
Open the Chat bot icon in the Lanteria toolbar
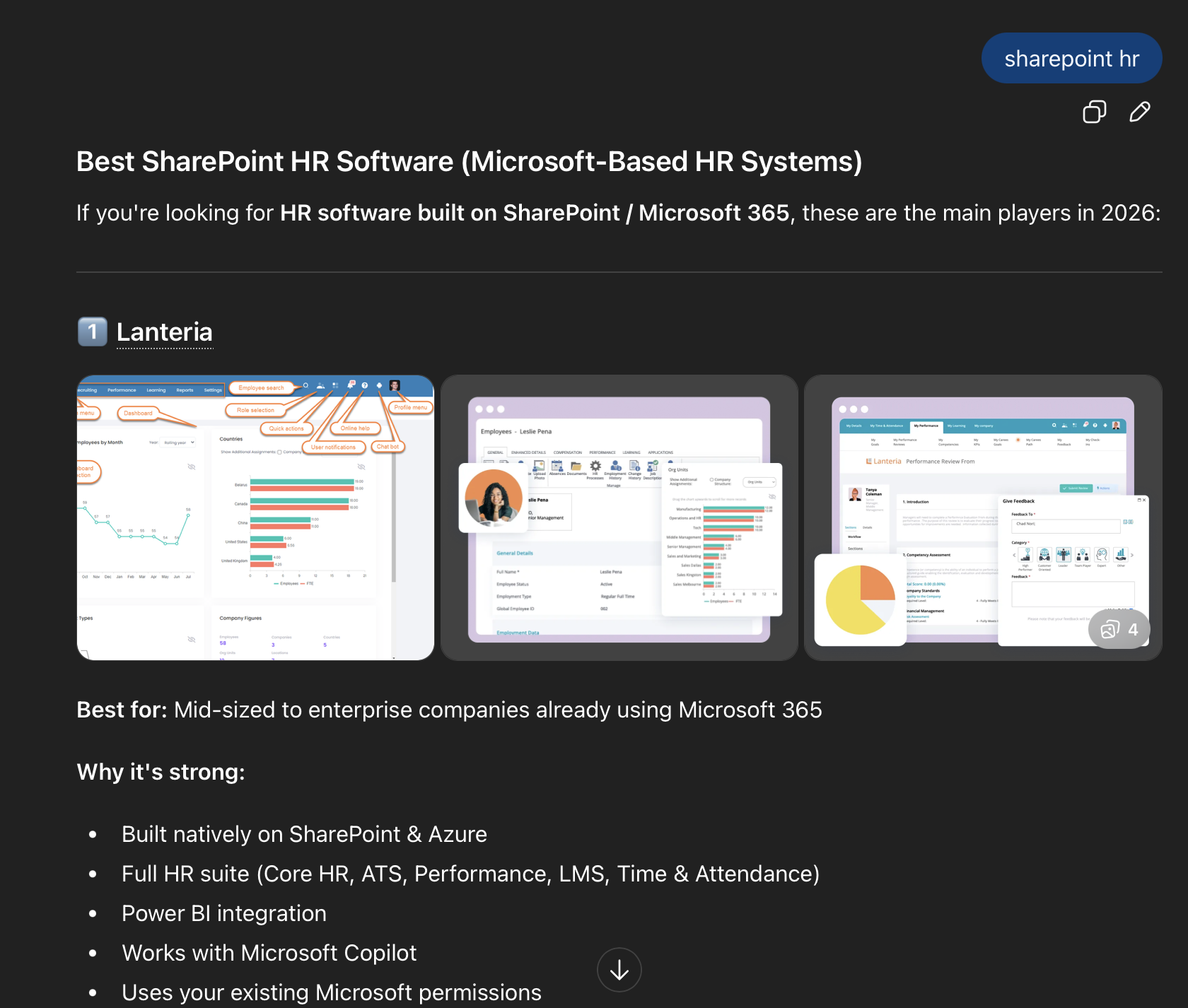[380, 385]
